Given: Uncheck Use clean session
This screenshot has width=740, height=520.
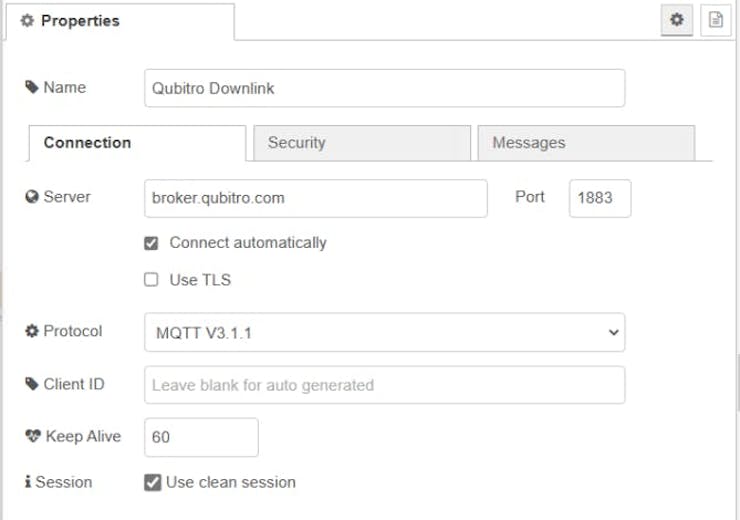Looking at the screenshot, I should [x=152, y=483].
